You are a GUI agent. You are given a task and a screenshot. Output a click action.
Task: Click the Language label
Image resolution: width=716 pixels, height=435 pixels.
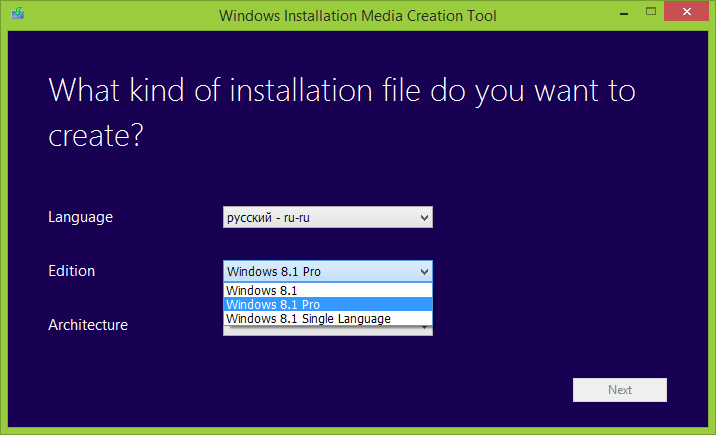[x=80, y=217]
